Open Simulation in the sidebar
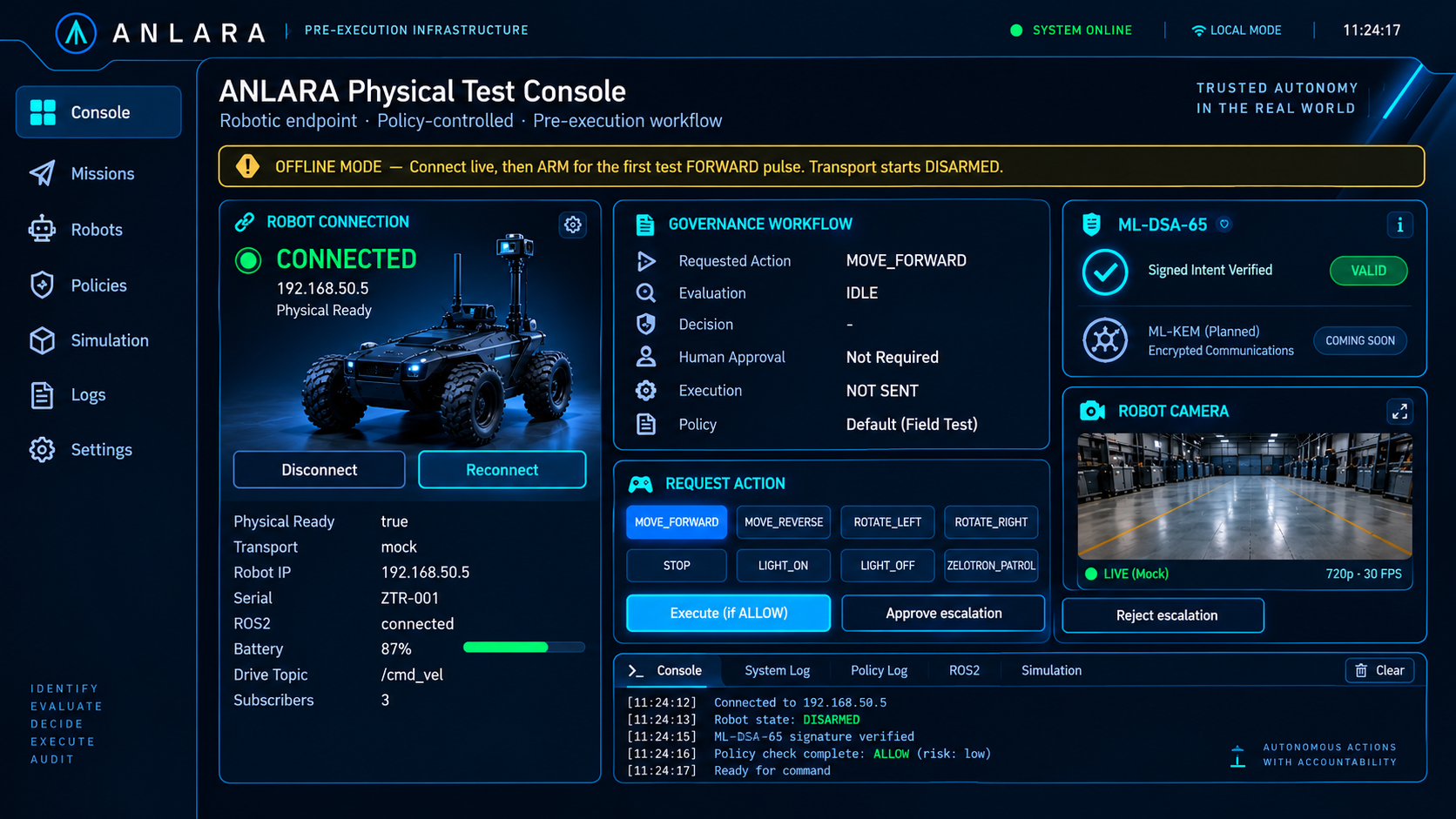1456x819 pixels. (x=89, y=340)
